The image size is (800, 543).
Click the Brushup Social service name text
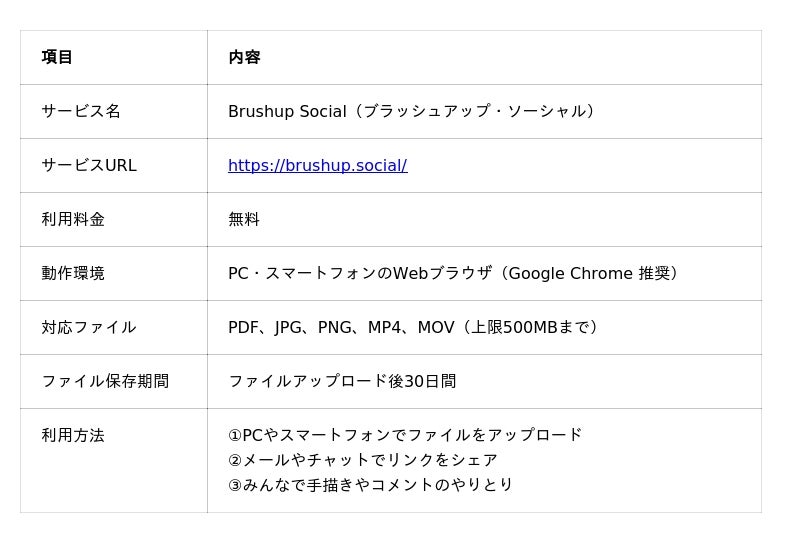(x=287, y=111)
